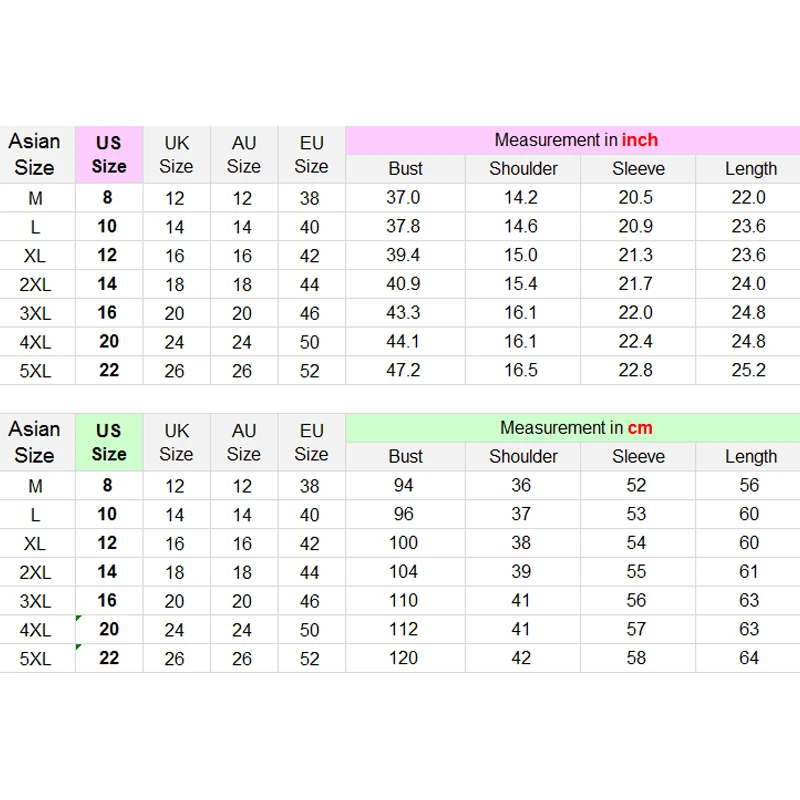
Task: Click the EU Size header in bottom table
Action: [x=311, y=442]
